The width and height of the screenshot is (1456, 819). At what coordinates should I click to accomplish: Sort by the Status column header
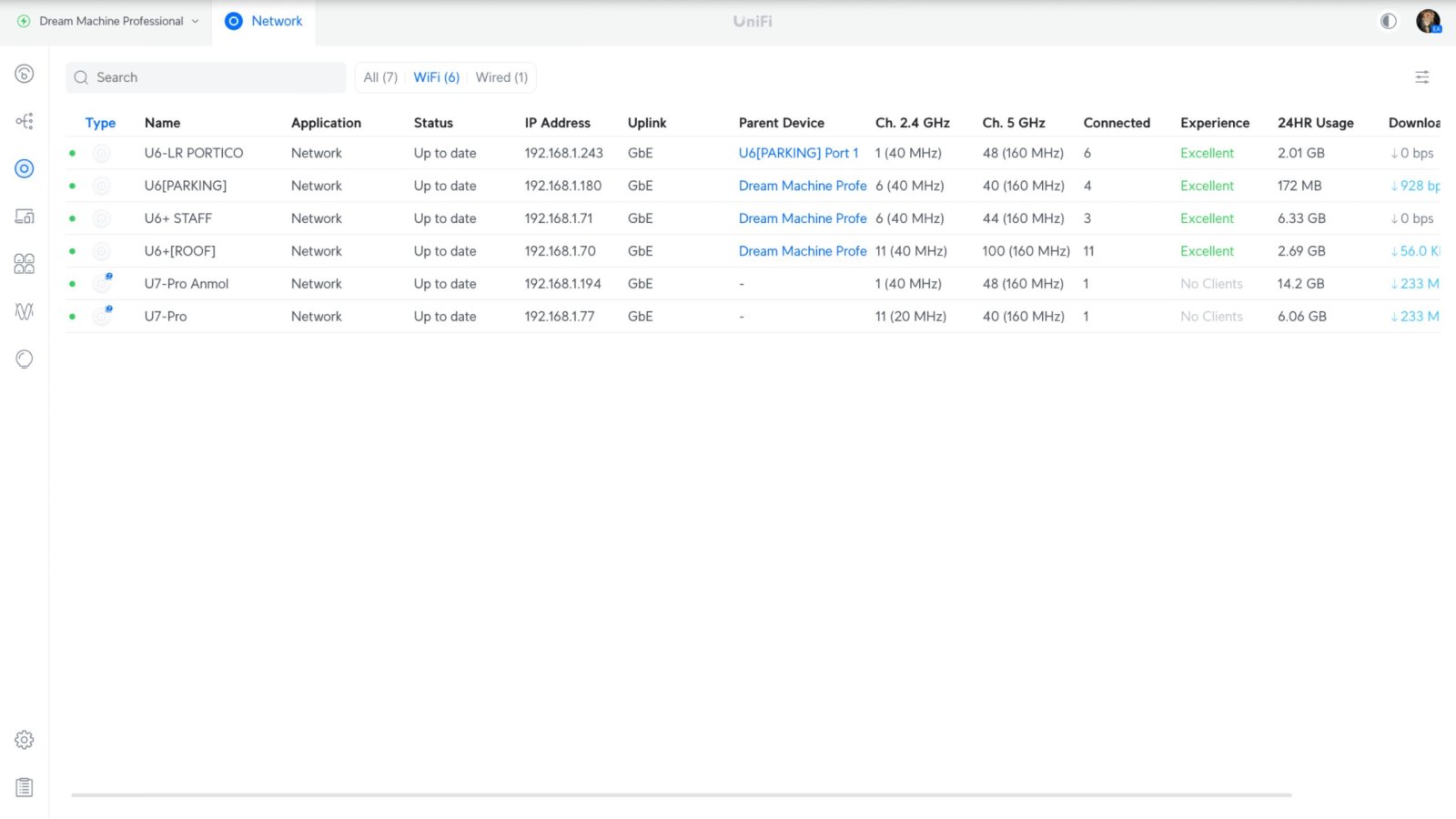(433, 123)
